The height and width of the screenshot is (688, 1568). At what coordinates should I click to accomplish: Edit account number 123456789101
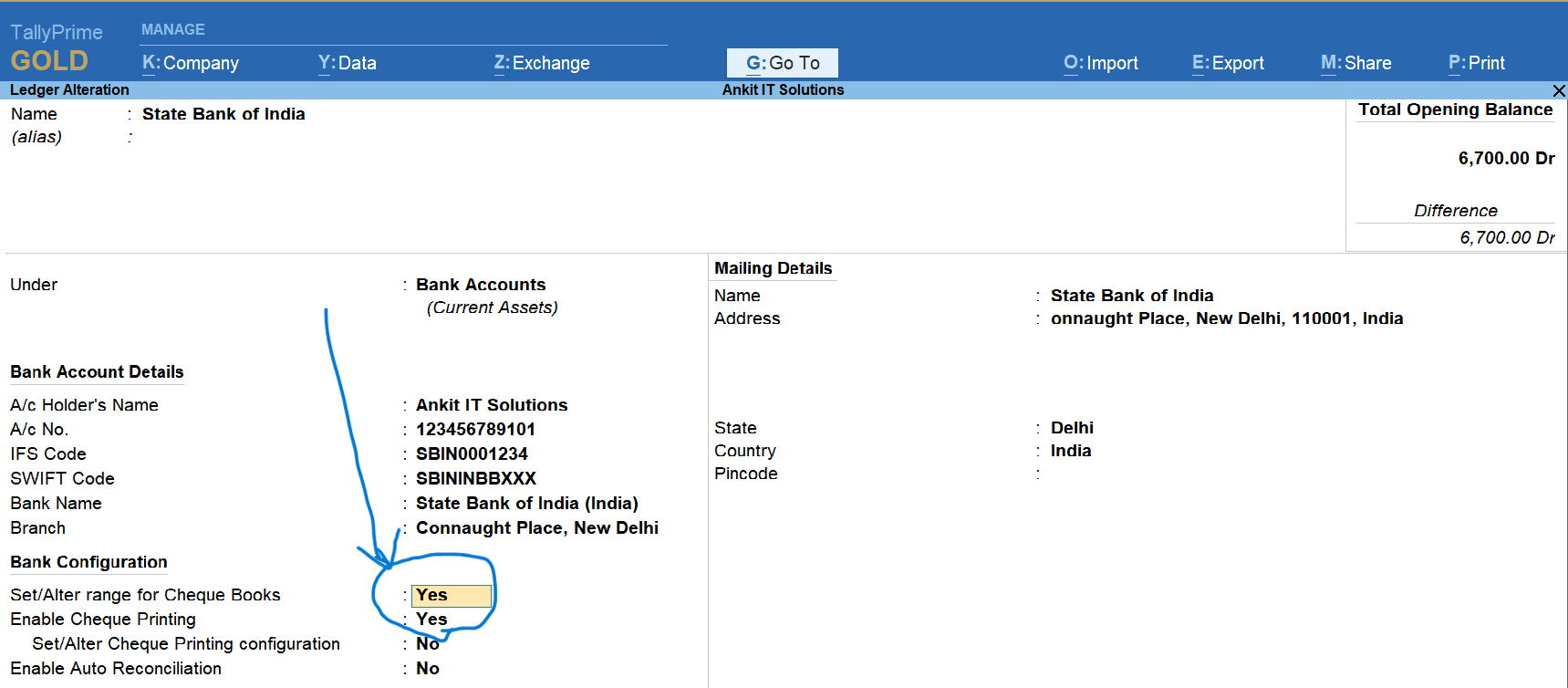pos(475,430)
